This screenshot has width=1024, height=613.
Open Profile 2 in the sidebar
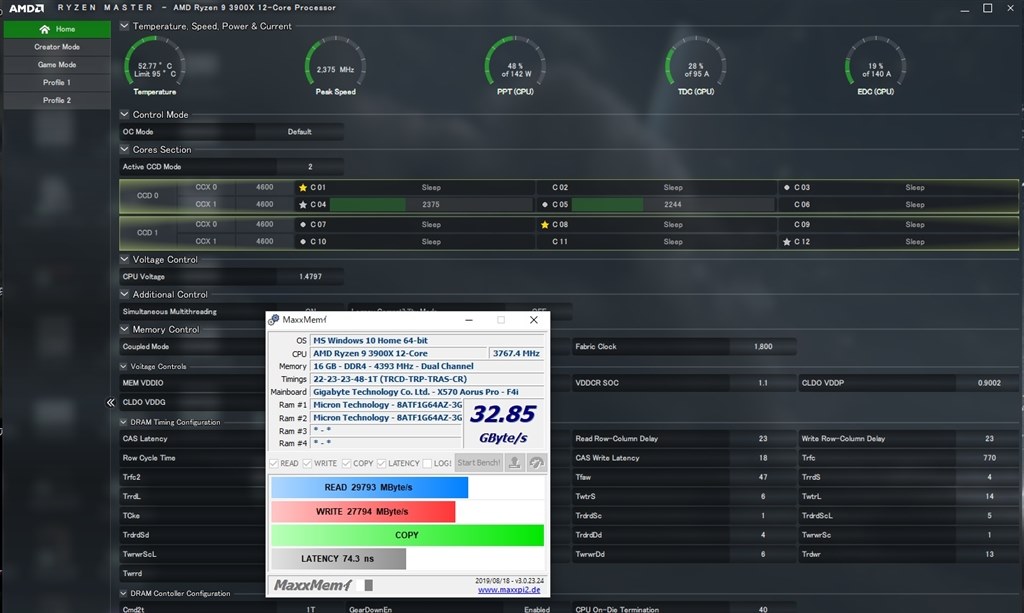tap(57, 101)
